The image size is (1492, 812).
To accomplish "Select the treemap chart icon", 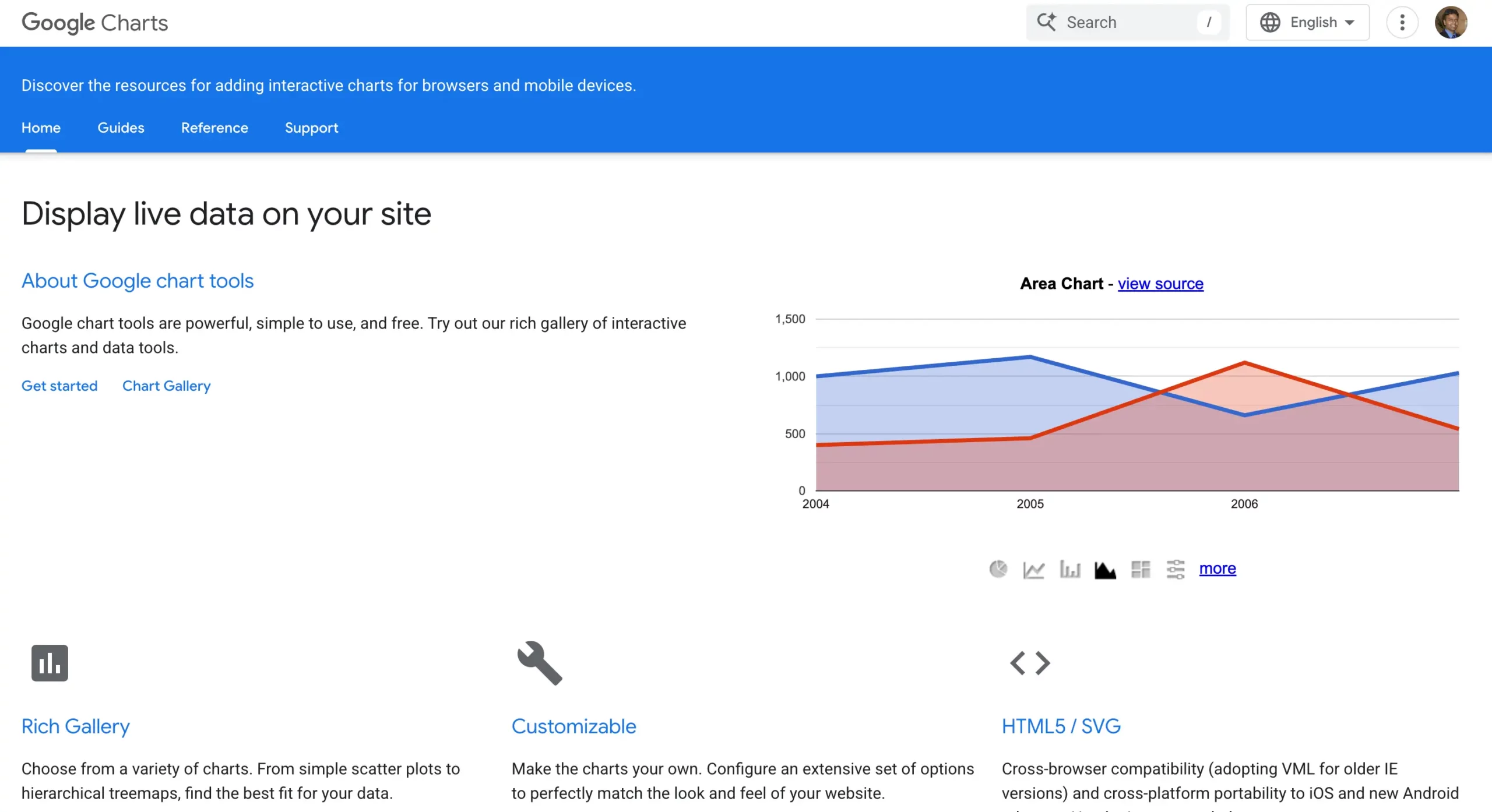I will 1141,569.
